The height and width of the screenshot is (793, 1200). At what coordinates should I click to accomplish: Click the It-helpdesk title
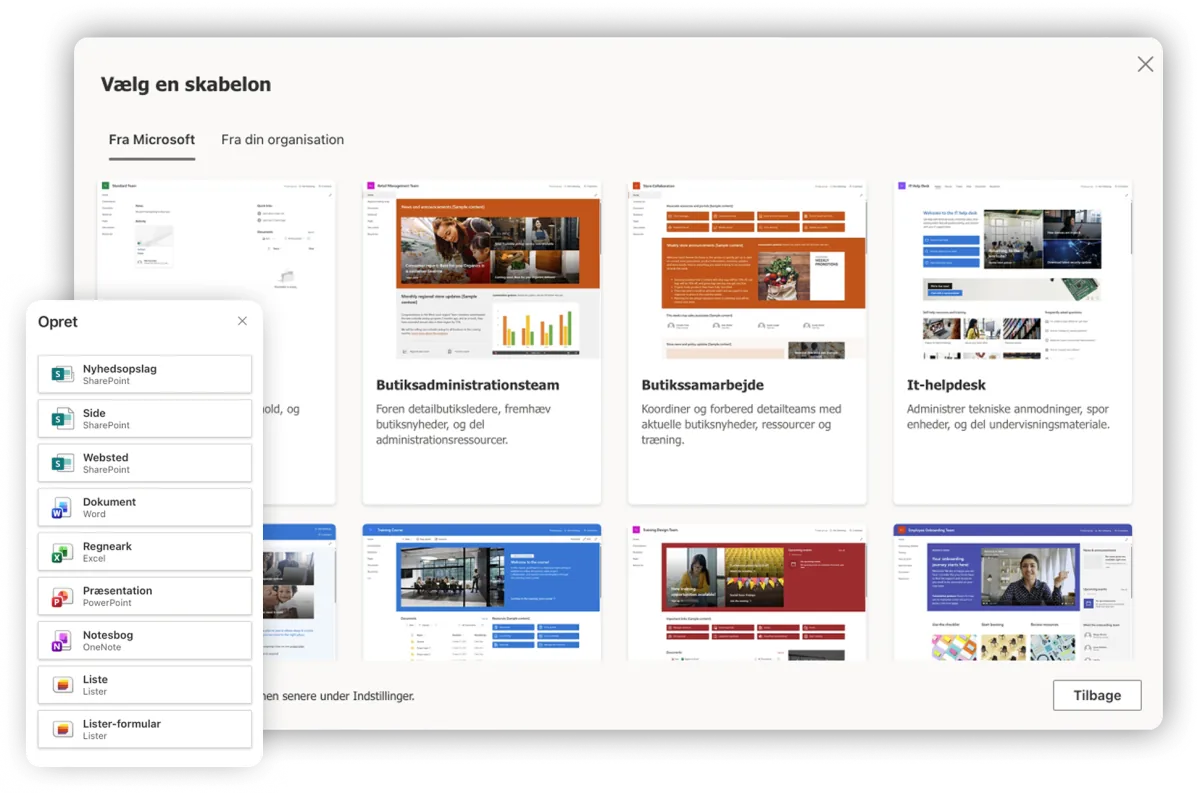(946, 385)
